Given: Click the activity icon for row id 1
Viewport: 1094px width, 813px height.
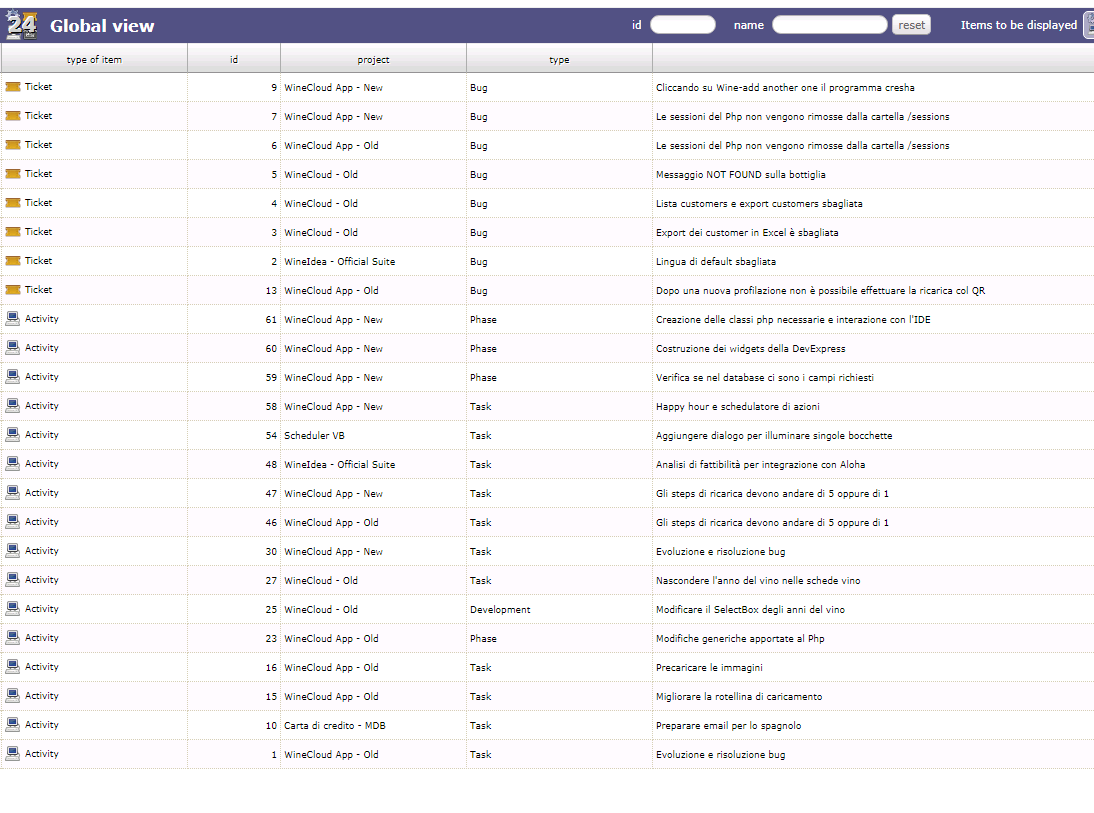Looking at the screenshot, I should pos(13,754).
